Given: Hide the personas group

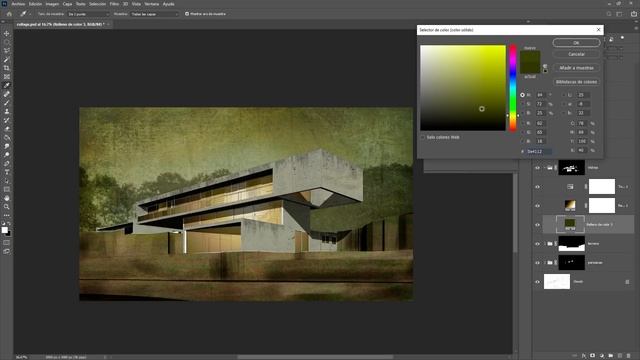Looking at the screenshot, I should (537, 262).
